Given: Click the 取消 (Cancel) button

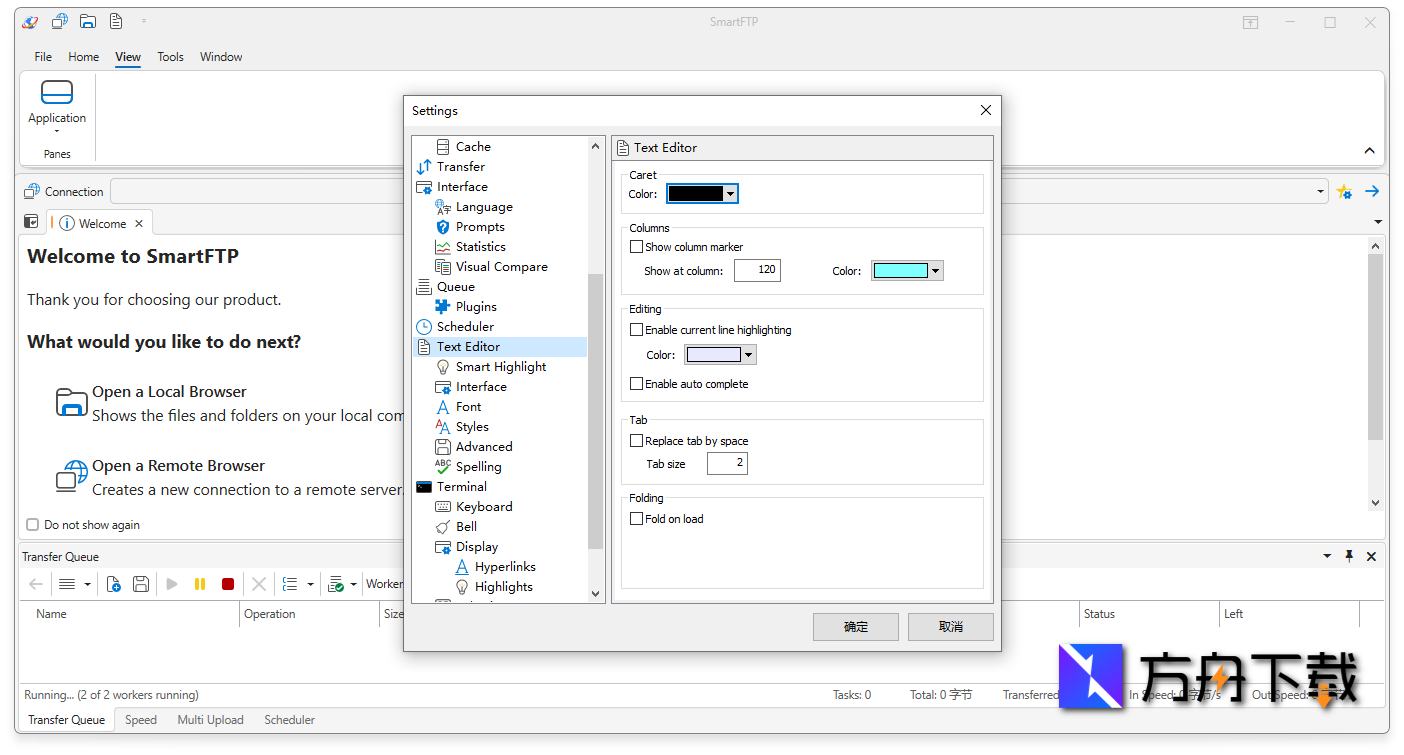Looking at the screenshot, I should click(950, 627).
